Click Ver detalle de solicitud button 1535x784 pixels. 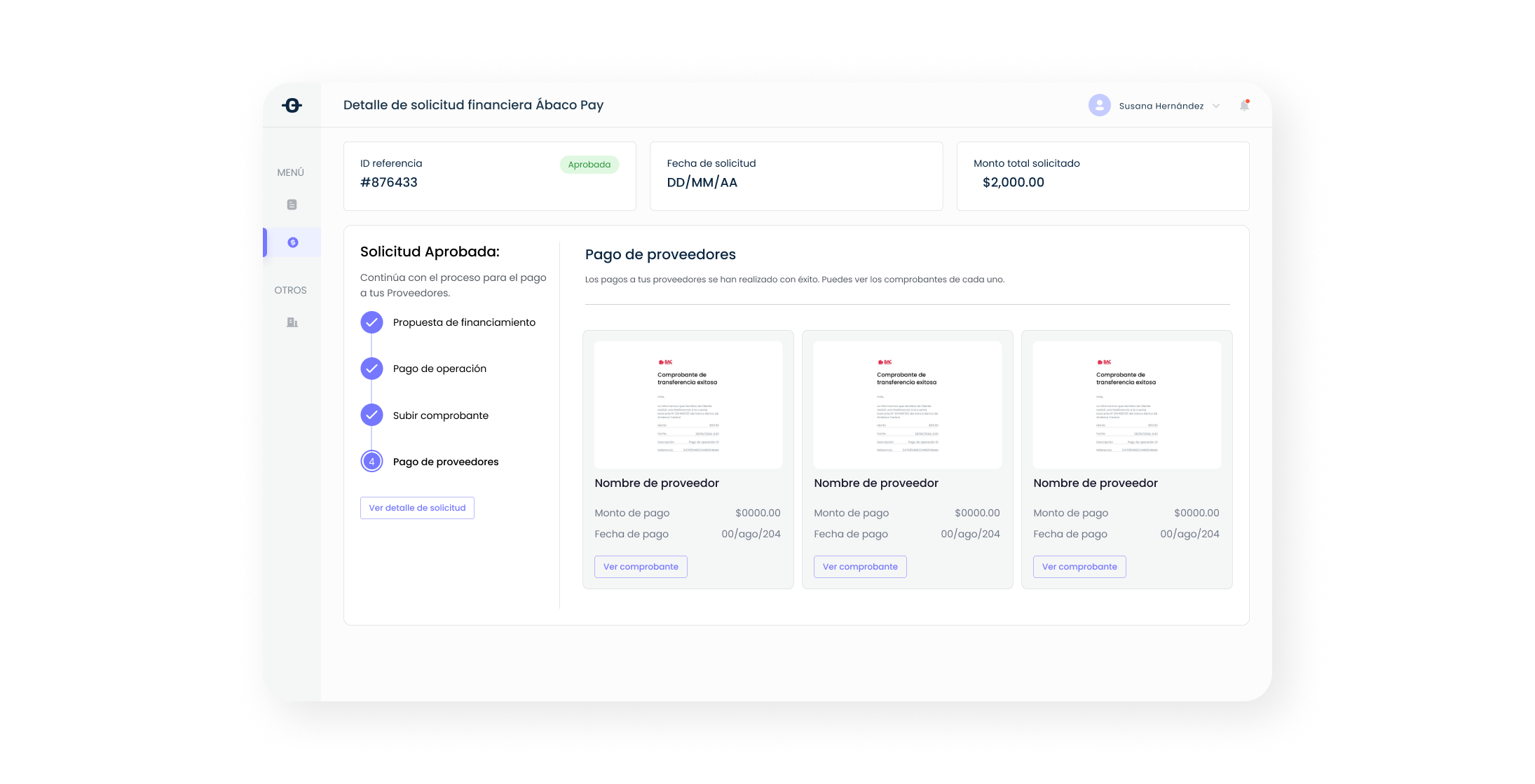point(417,508)
